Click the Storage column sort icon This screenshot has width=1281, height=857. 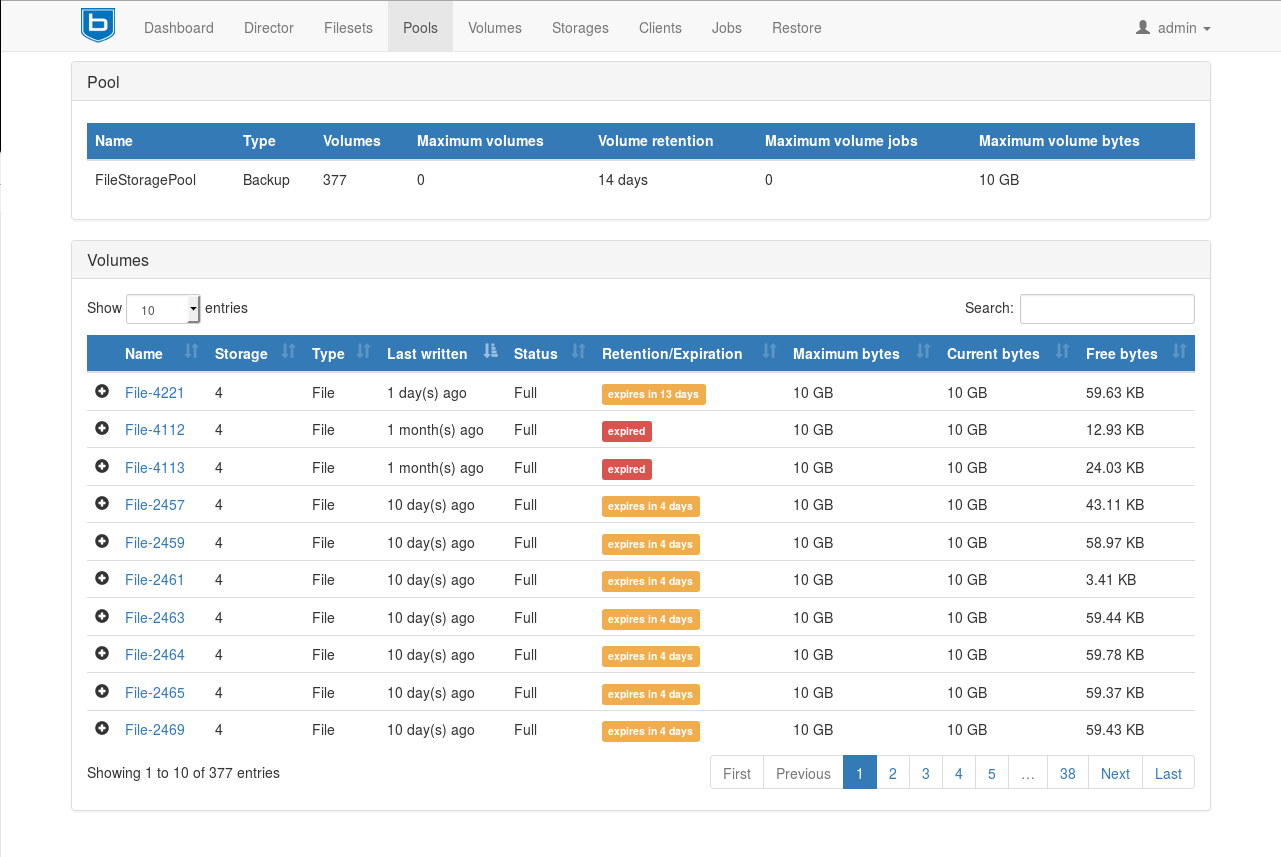click(x=288, y=352)
